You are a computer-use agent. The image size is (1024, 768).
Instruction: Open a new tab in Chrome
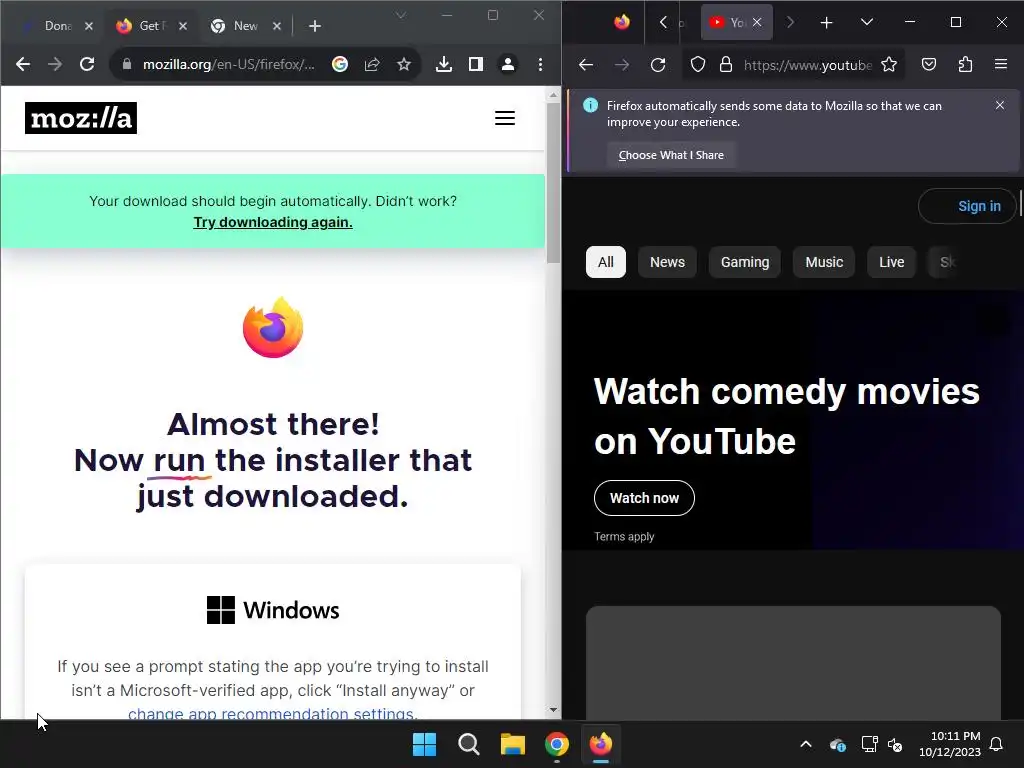point(315,26)
